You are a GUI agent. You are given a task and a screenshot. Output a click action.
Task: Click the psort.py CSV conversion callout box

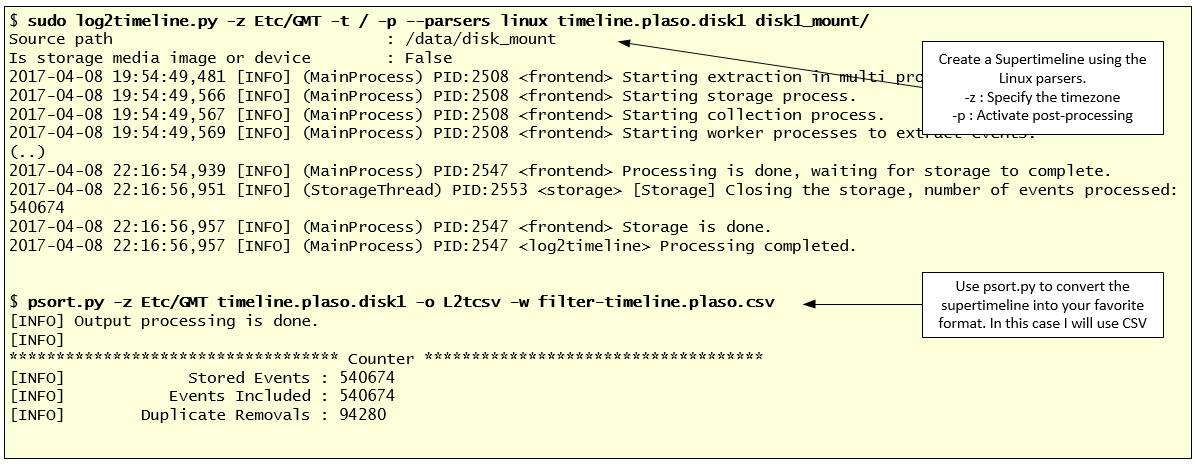[x=1041, y=303]
